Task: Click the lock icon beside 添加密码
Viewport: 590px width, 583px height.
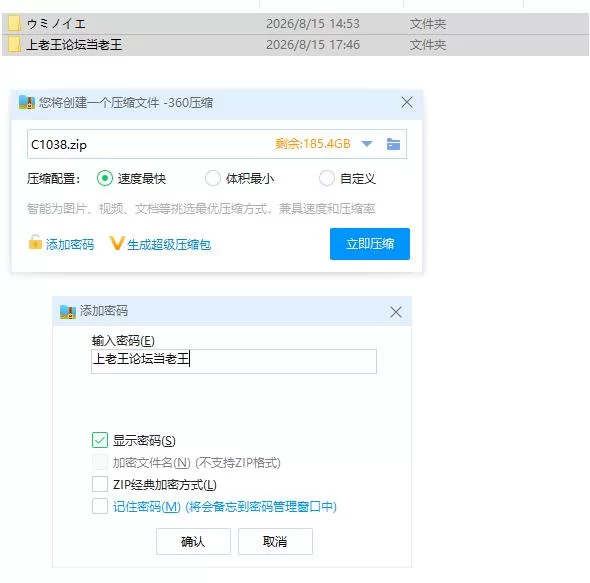Action: pyautogui.click(x=35, y=242)
